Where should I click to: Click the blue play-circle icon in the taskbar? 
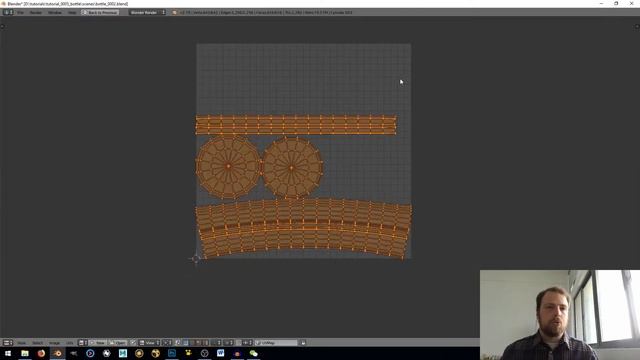pos(90,353)
